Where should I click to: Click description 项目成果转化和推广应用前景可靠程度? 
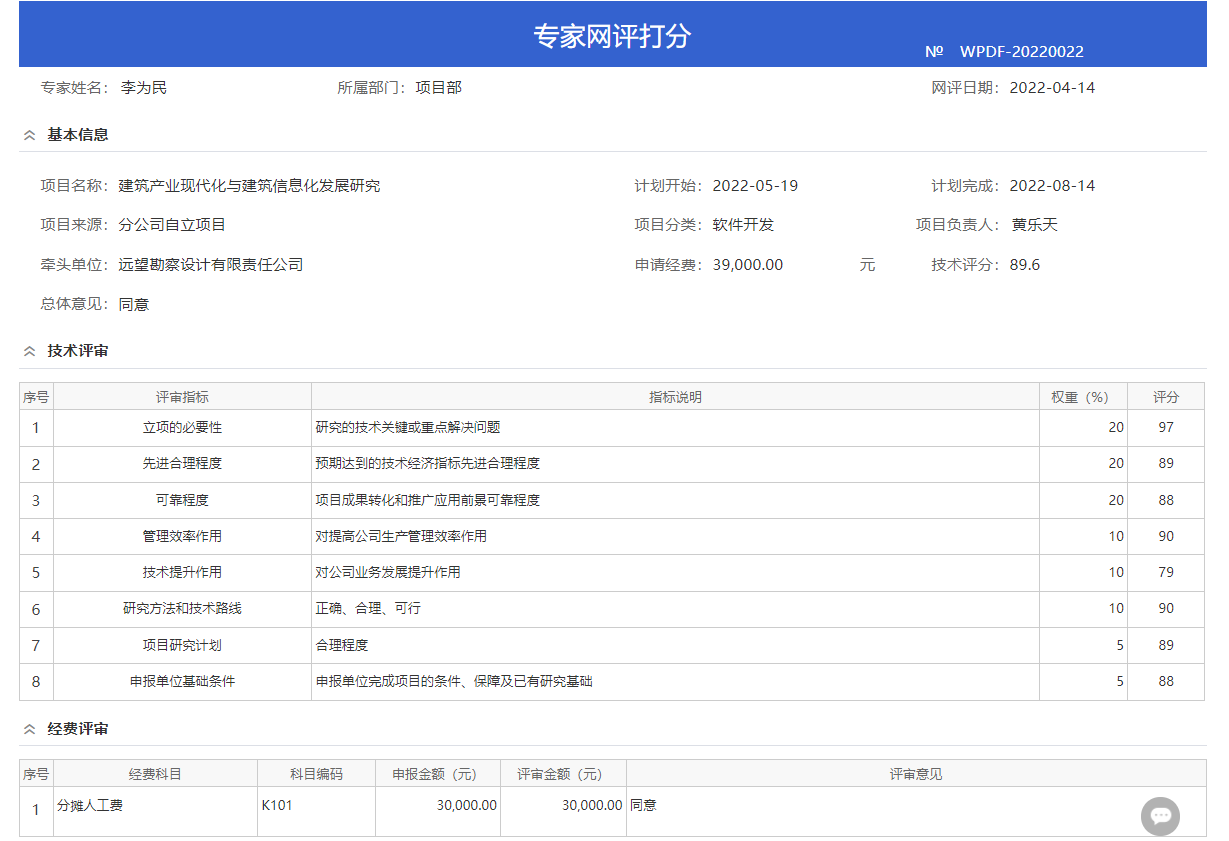pyautogui.click(x=428, y=500)
